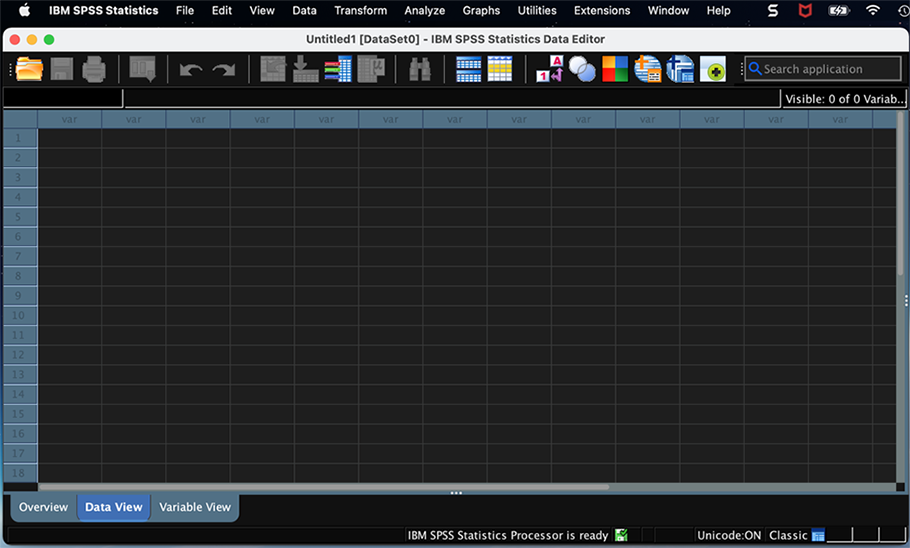Screen dimensions: 910x548
Task: Click the Redo arrow icon
Action: (x=223, y=70)
